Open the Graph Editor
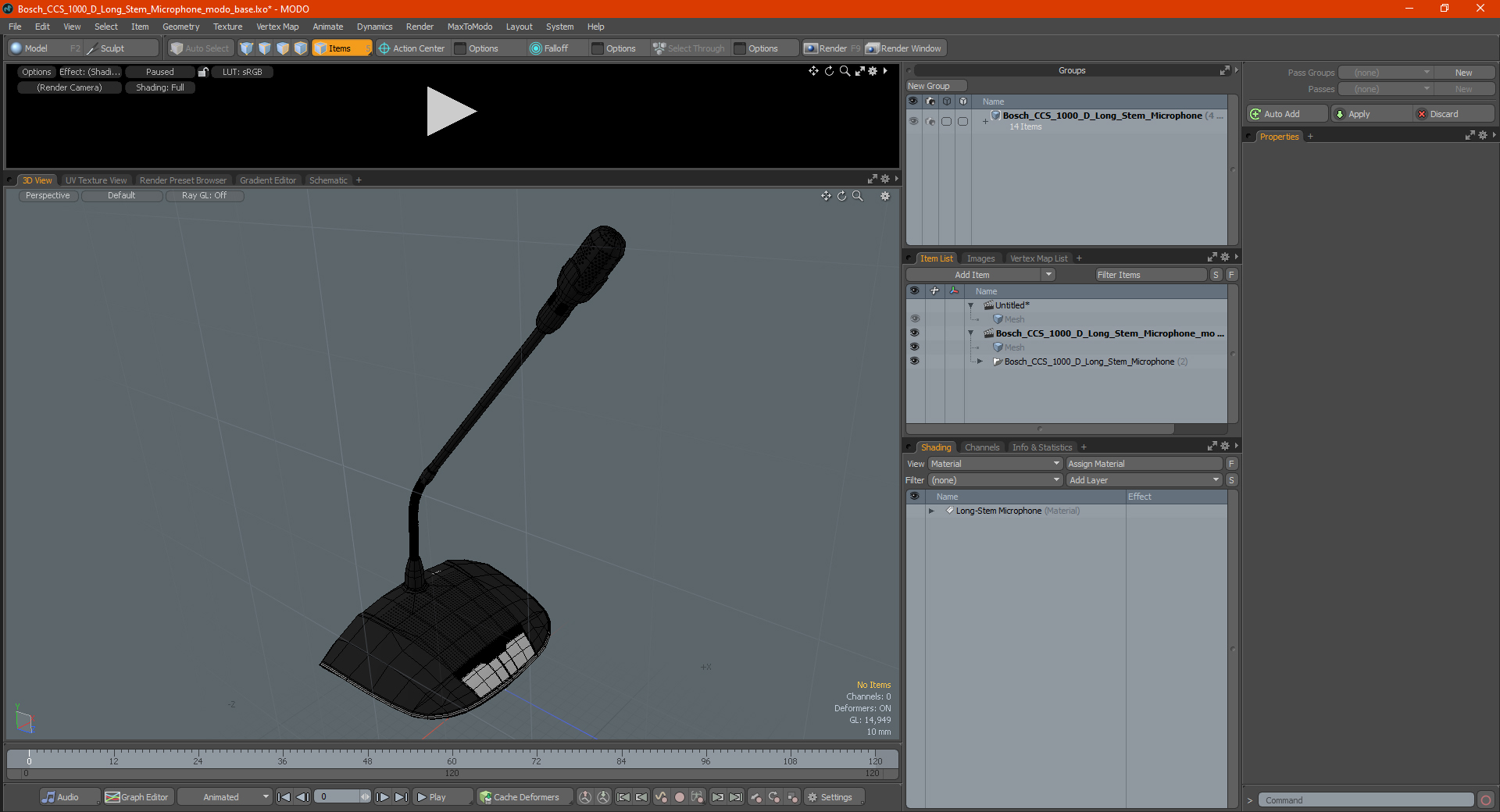The image size is (1500, 812). pyautogui.click(x=137, y=797)
